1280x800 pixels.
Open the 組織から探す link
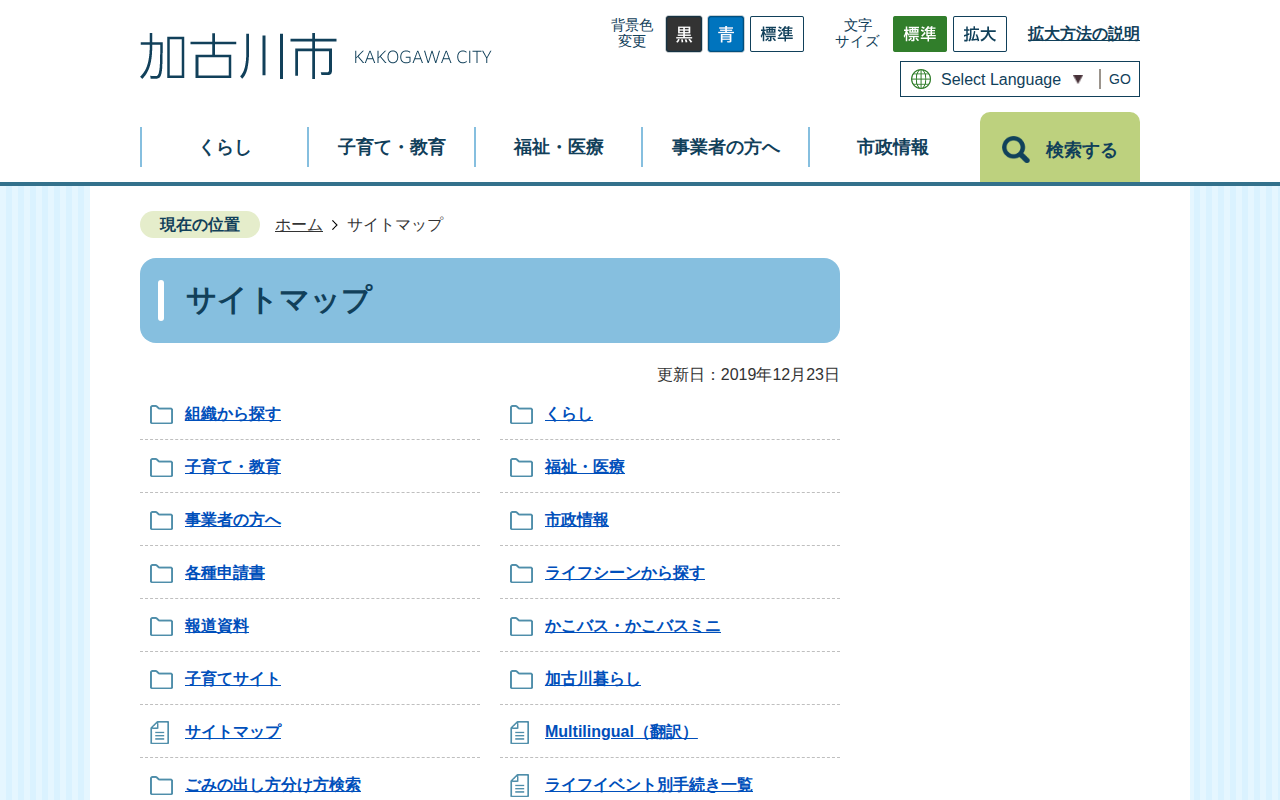coord(233,414)
